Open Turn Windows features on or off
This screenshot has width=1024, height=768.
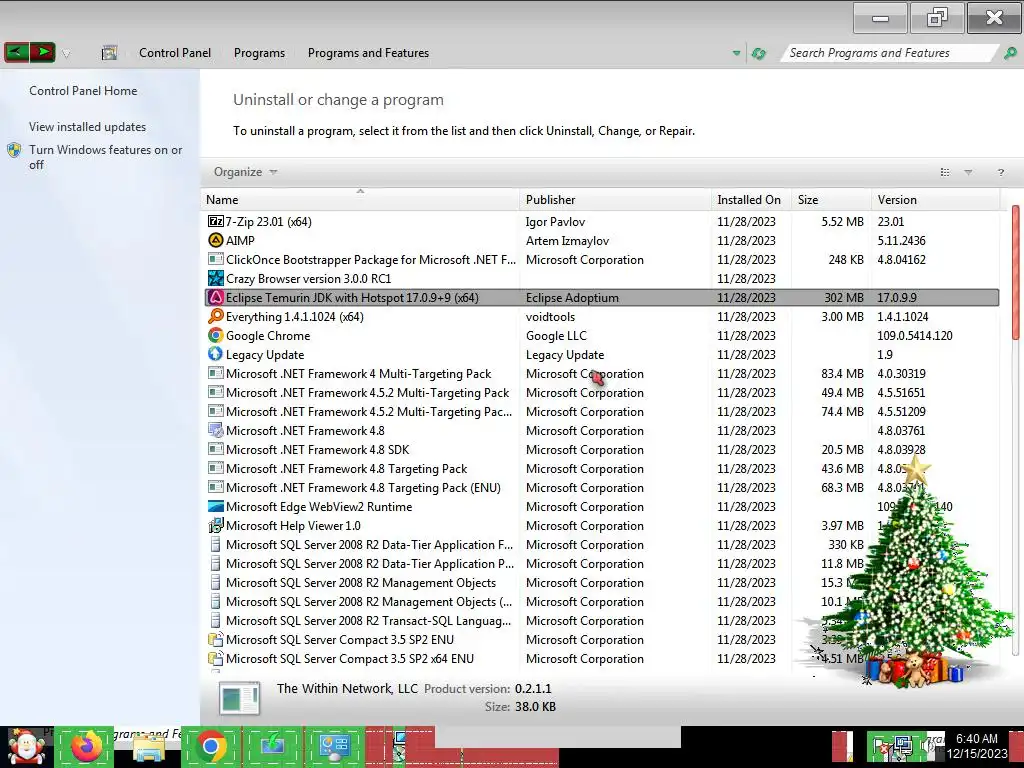105,157
